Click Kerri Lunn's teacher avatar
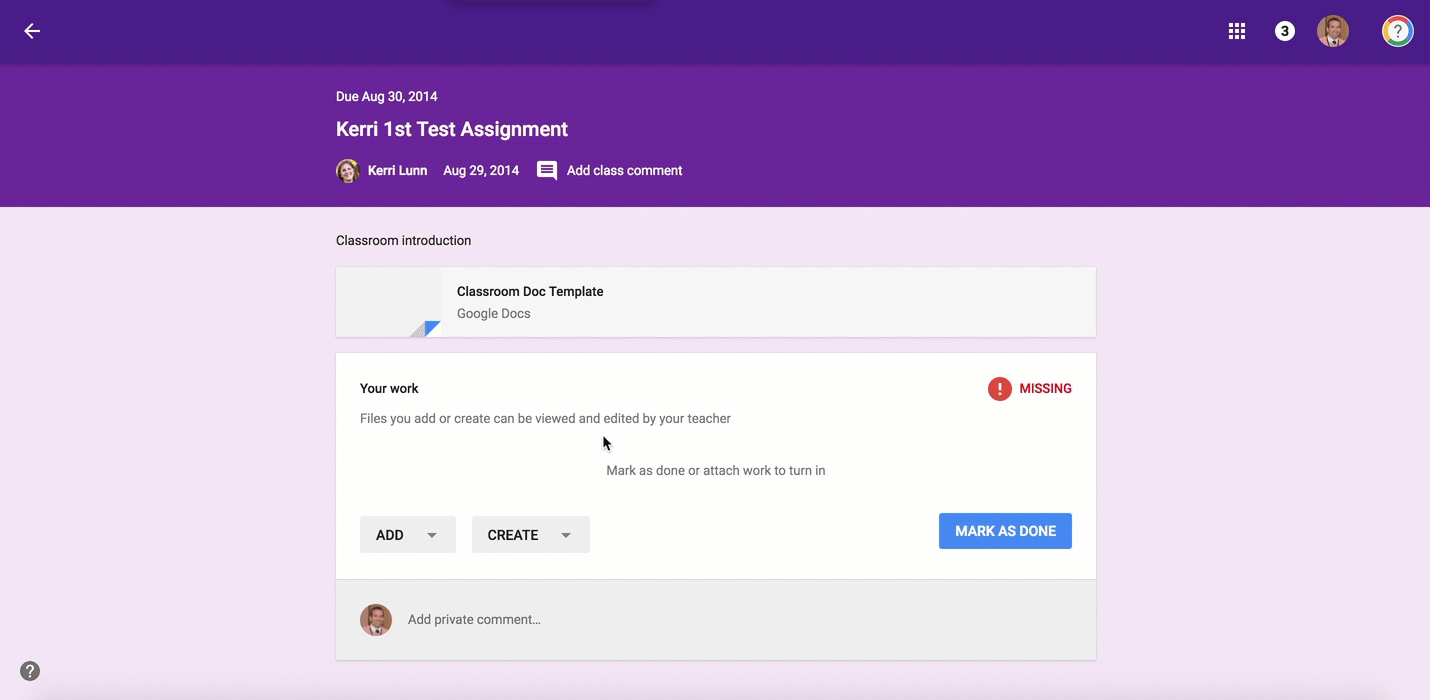 pos(348,171)
